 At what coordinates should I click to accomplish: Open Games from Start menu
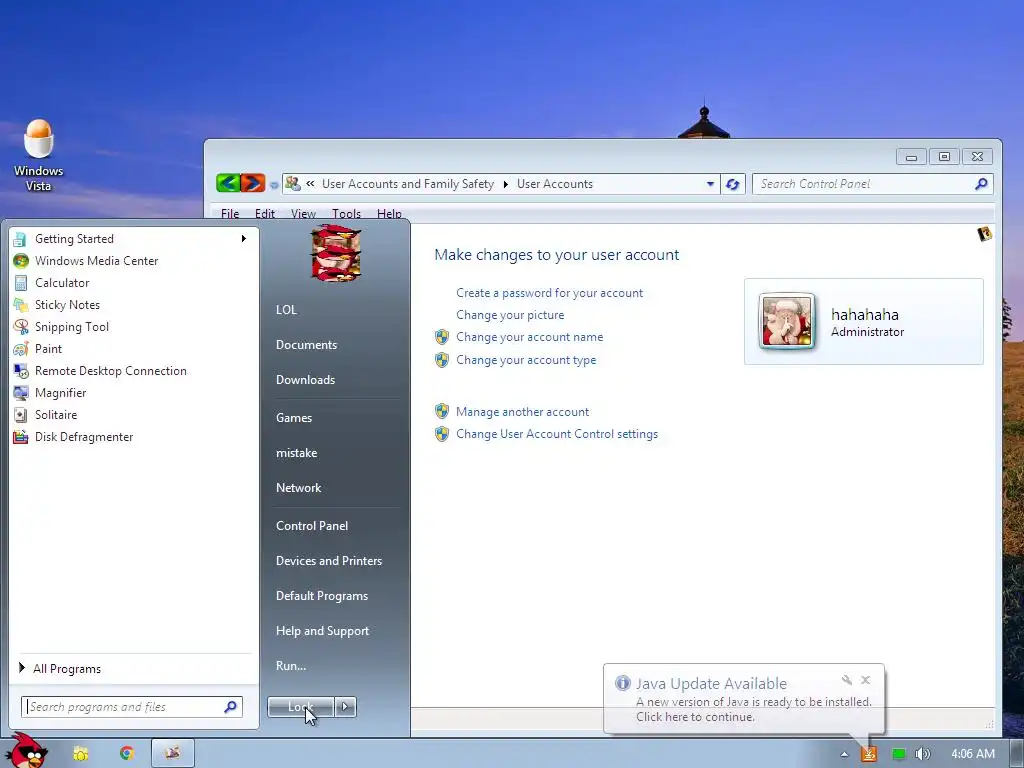294,418
